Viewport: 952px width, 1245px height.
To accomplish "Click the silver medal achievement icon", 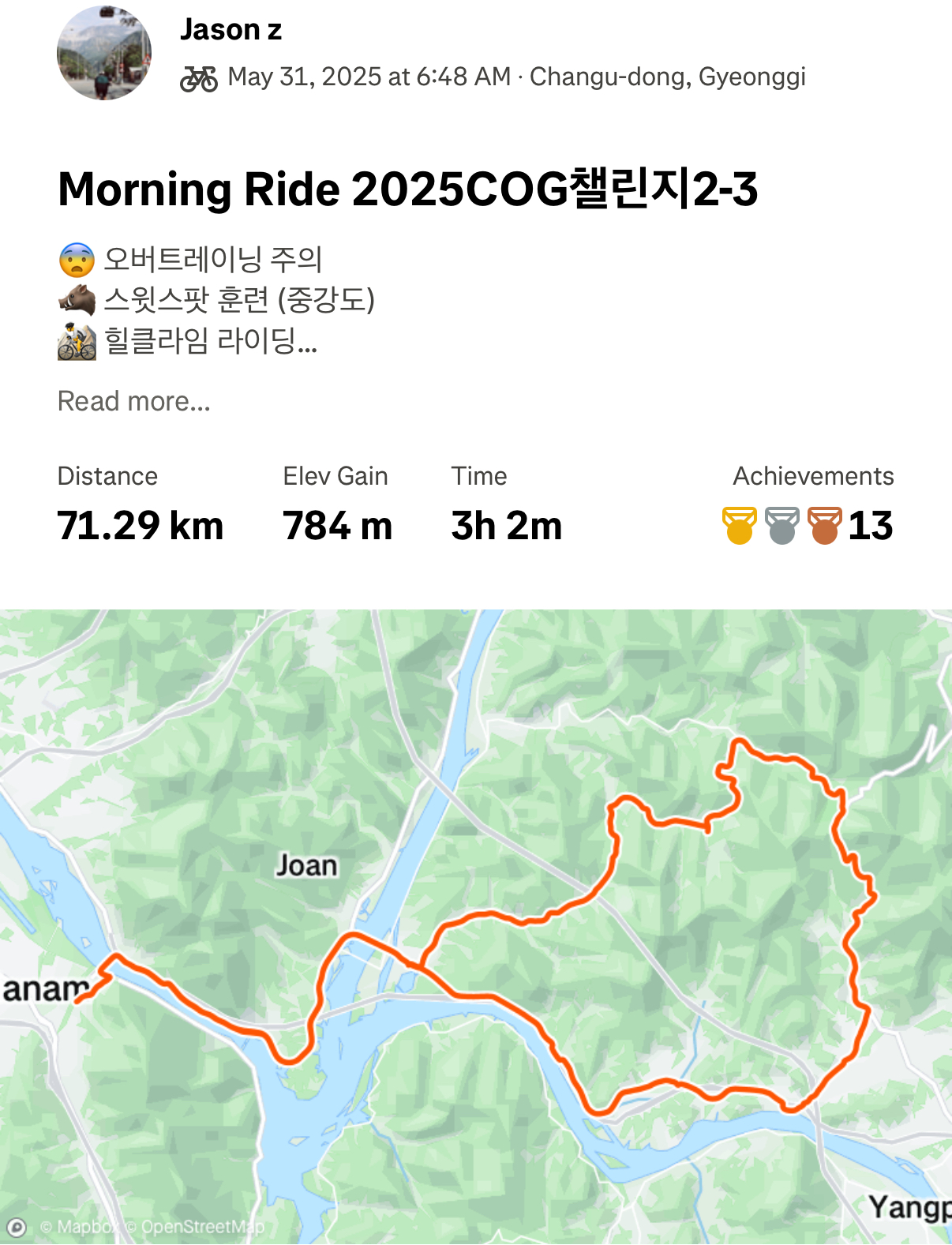I will (x=782, y=526).
